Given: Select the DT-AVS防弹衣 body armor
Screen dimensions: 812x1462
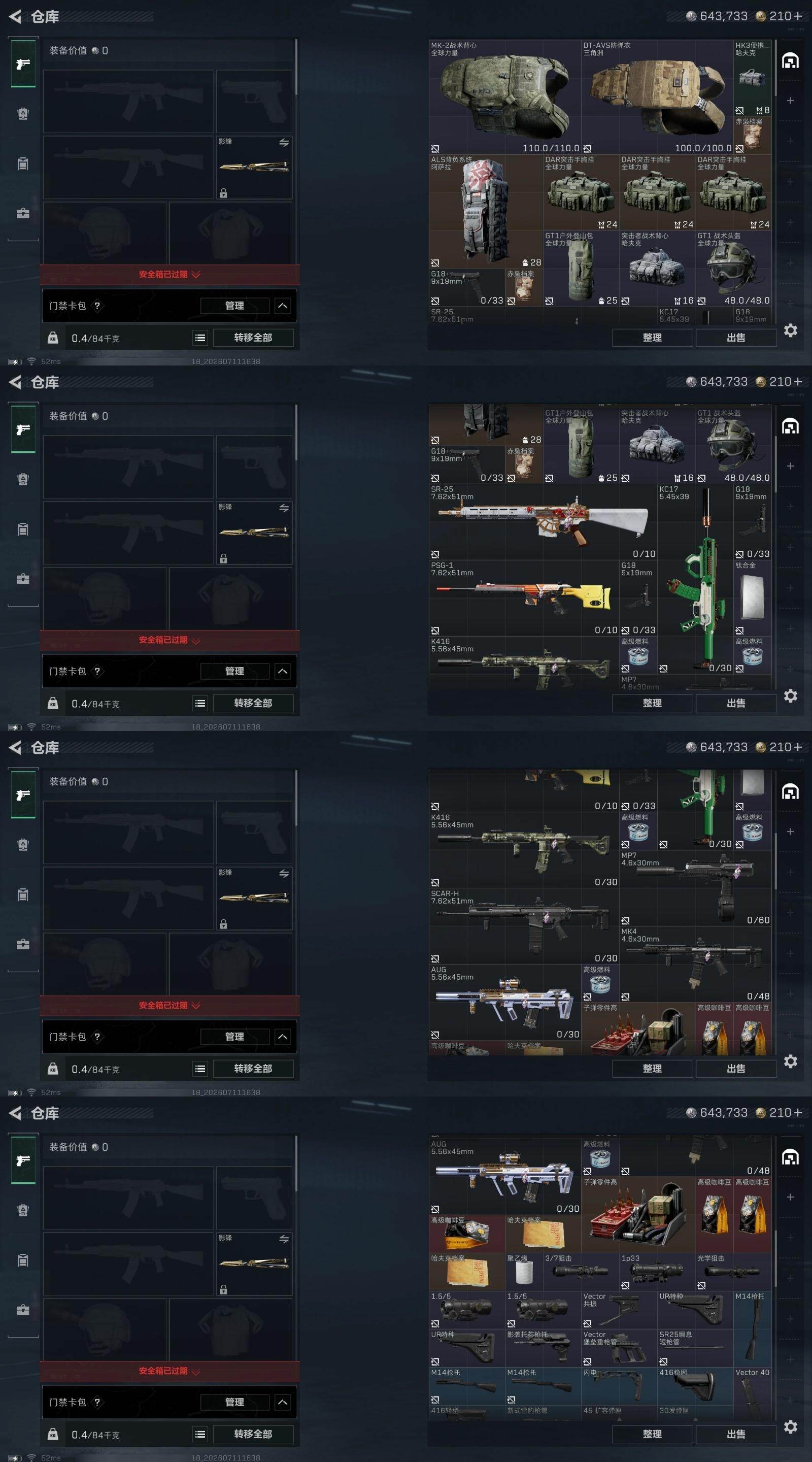Looking at the screenshot, I should (x=657, y=97).
